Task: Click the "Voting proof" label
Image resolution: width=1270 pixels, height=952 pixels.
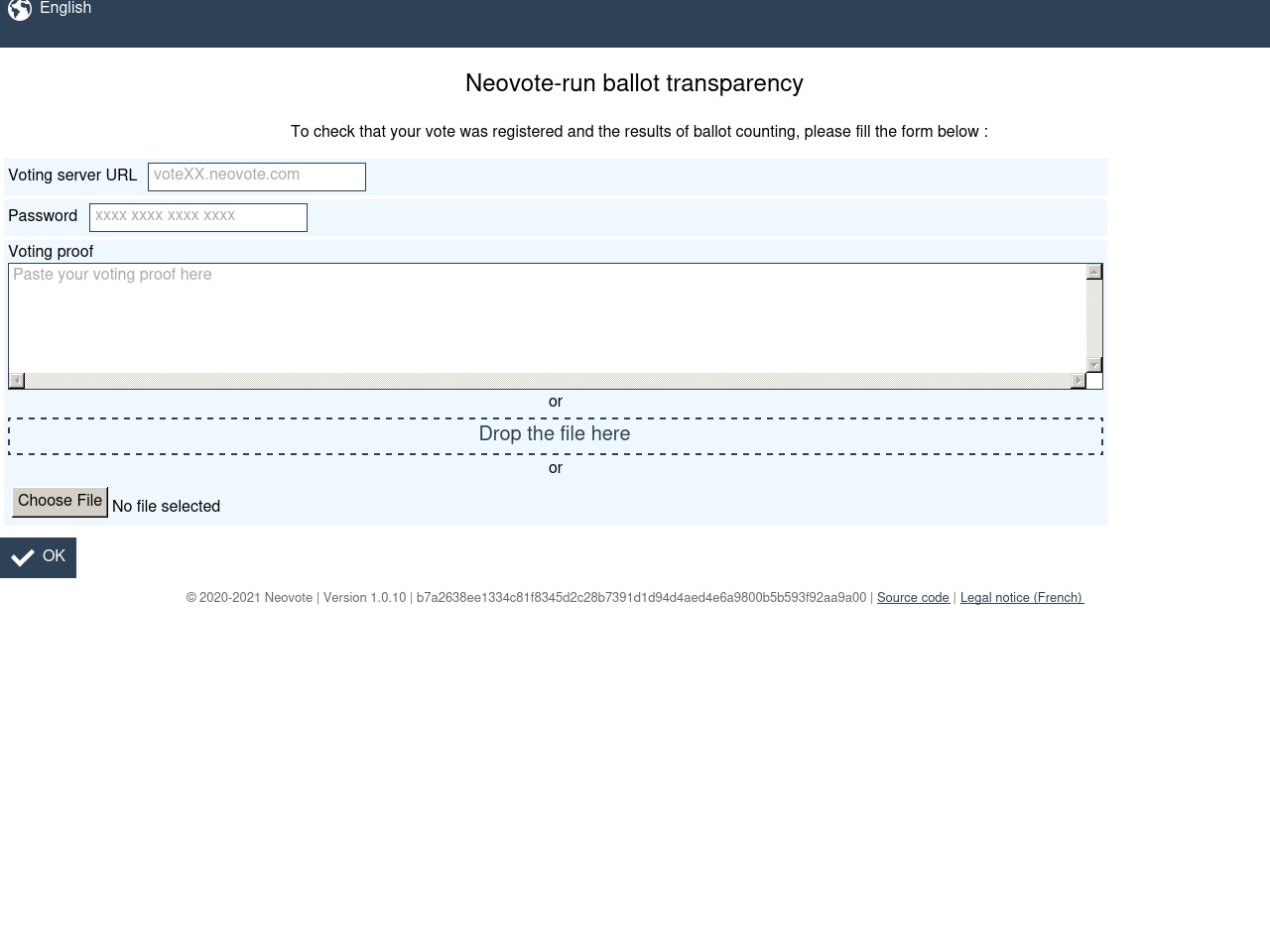Action: (x=51, y=252)
